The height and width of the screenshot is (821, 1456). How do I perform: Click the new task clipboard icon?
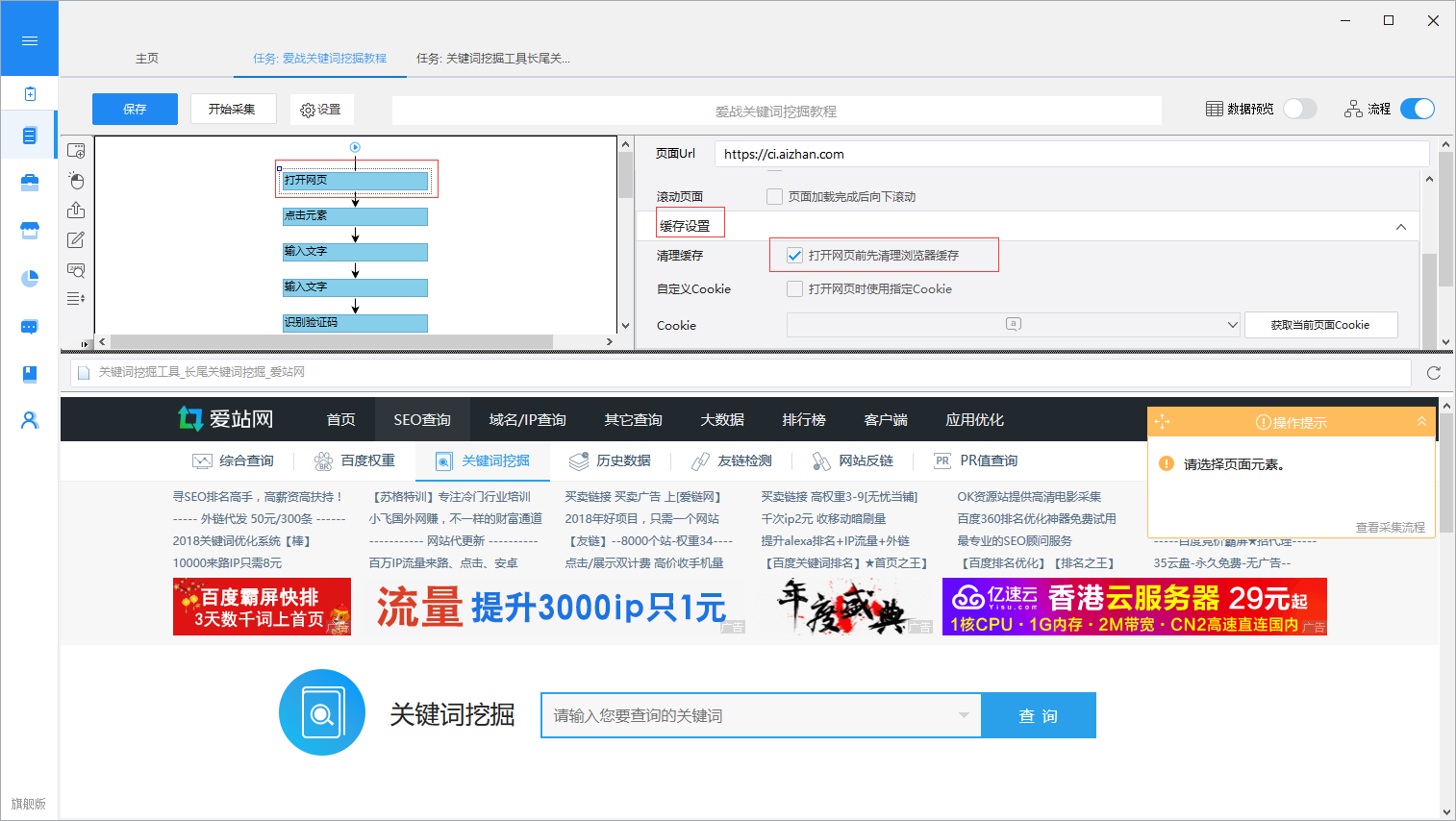point(30,93)
